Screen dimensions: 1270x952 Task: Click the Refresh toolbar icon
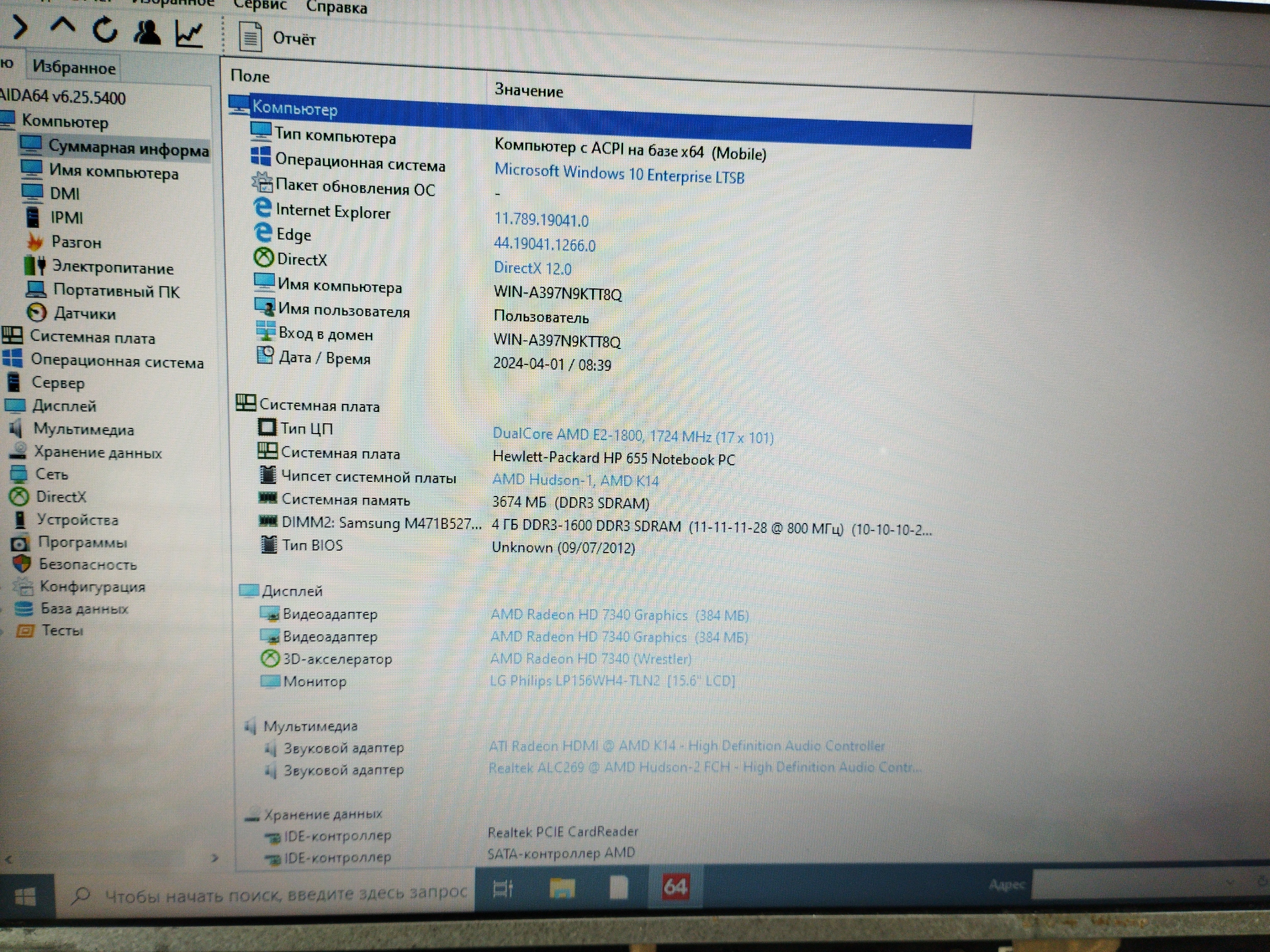tap(105, 29)
